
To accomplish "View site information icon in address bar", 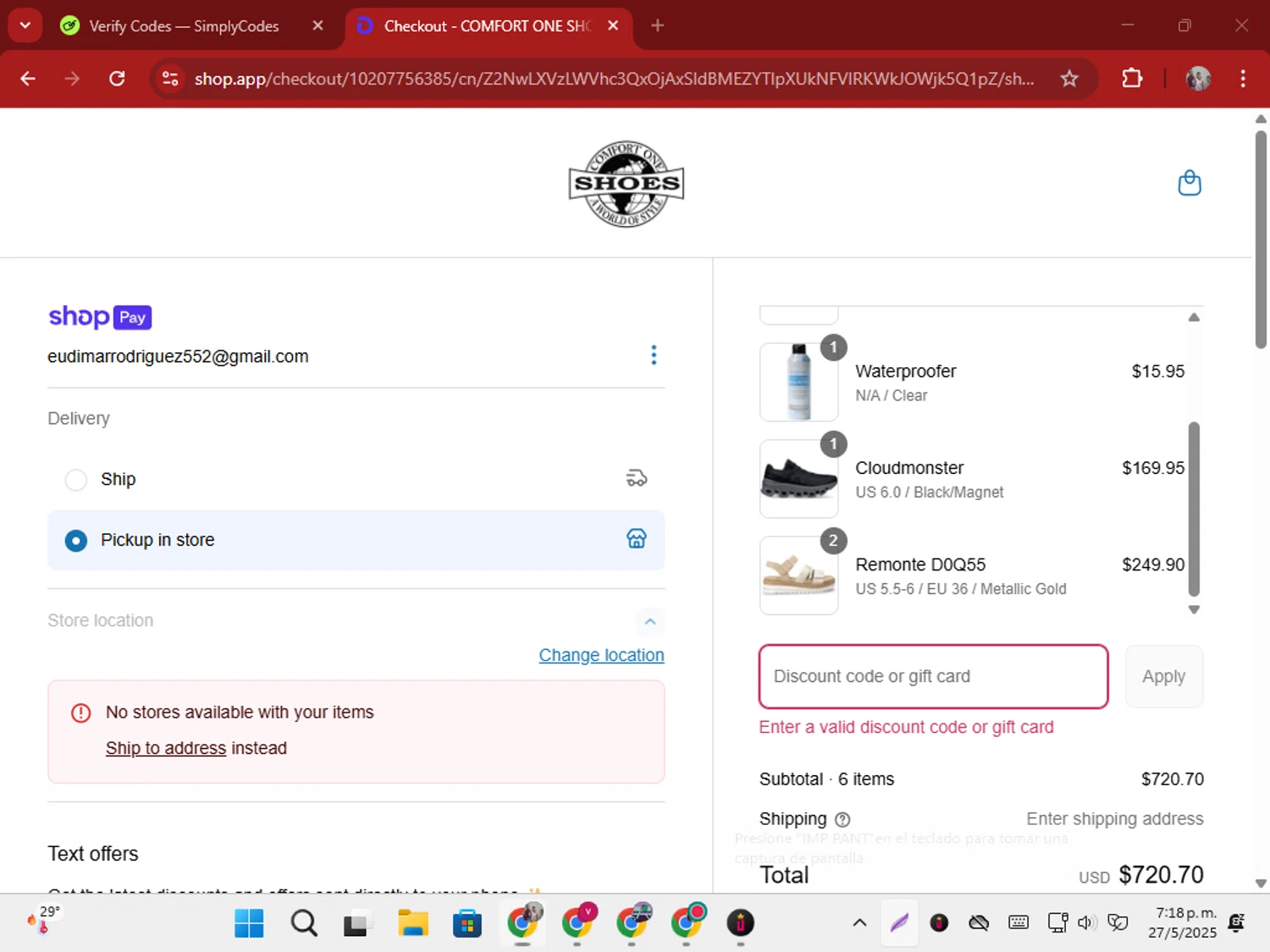I will click(170, 79).
